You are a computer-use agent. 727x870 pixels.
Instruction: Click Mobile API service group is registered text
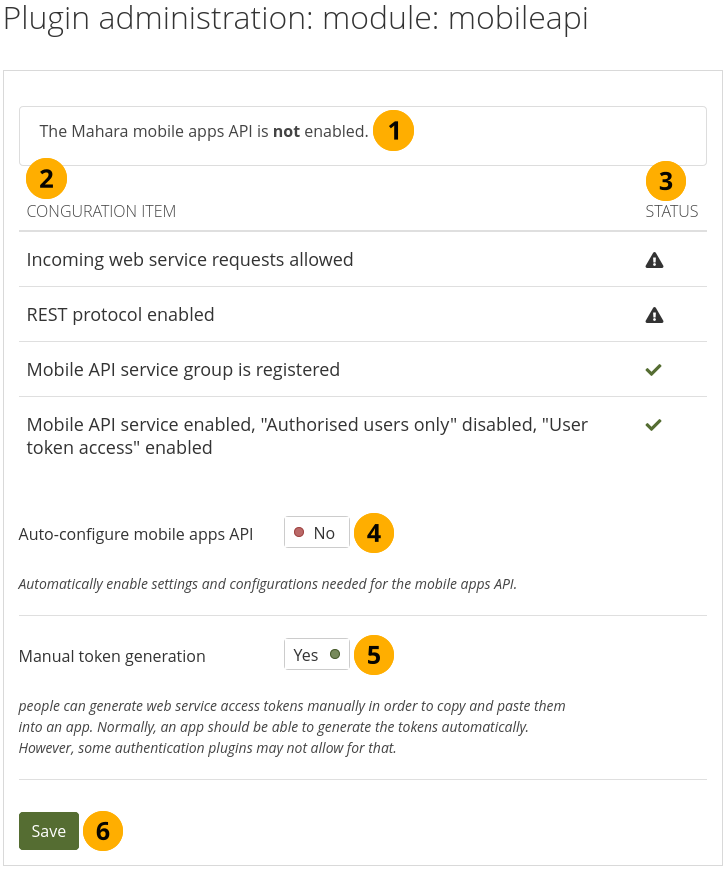[183, 370]
